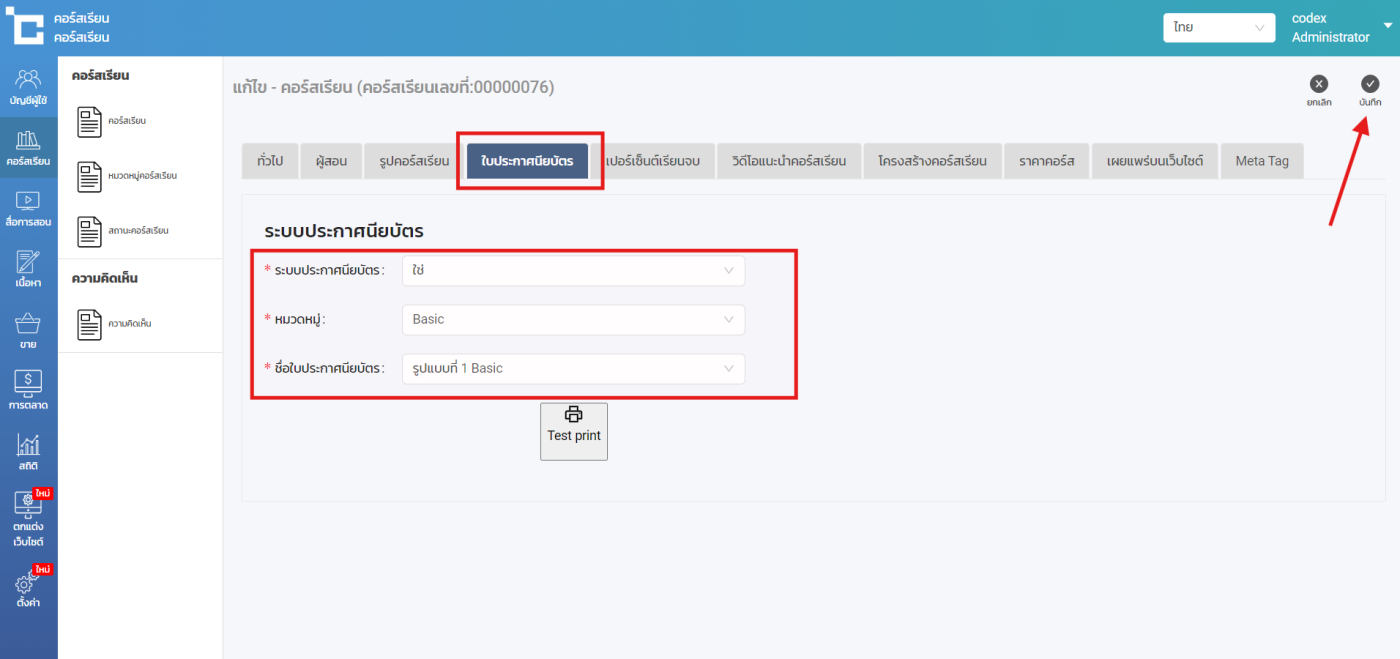1400x659 pixels.
Task: Open the บัญชีผู้ใช้ (user accounts) sidebar icon
Action: pyautogui.click(x=28, y=80)
